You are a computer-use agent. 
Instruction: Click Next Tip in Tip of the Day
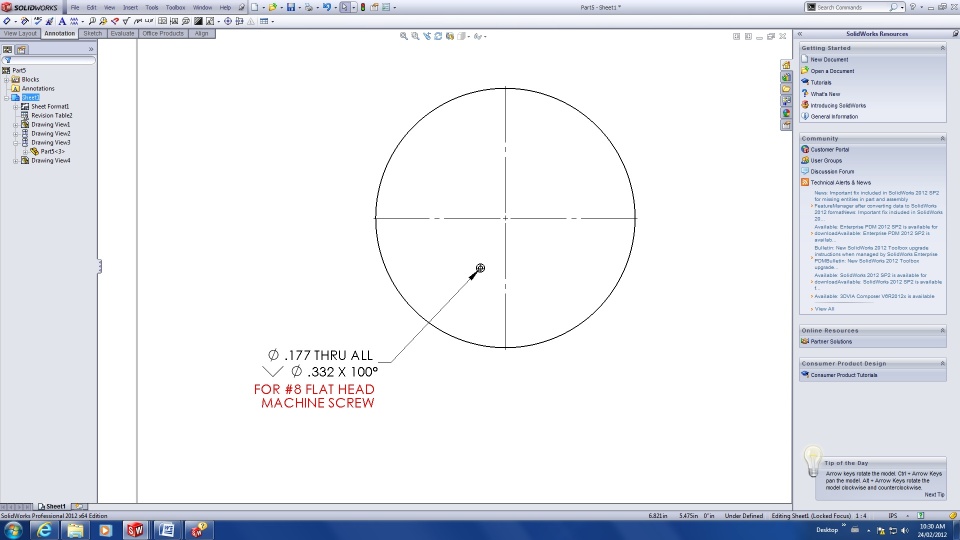(x=934, y=495)
